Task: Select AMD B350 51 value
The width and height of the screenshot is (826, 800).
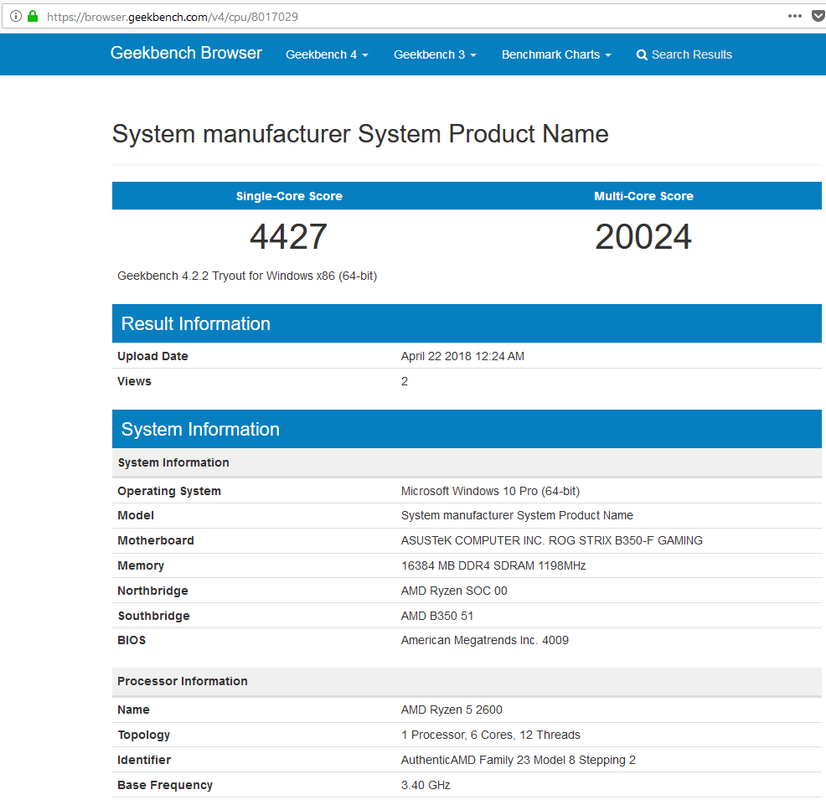Action: 437,616
